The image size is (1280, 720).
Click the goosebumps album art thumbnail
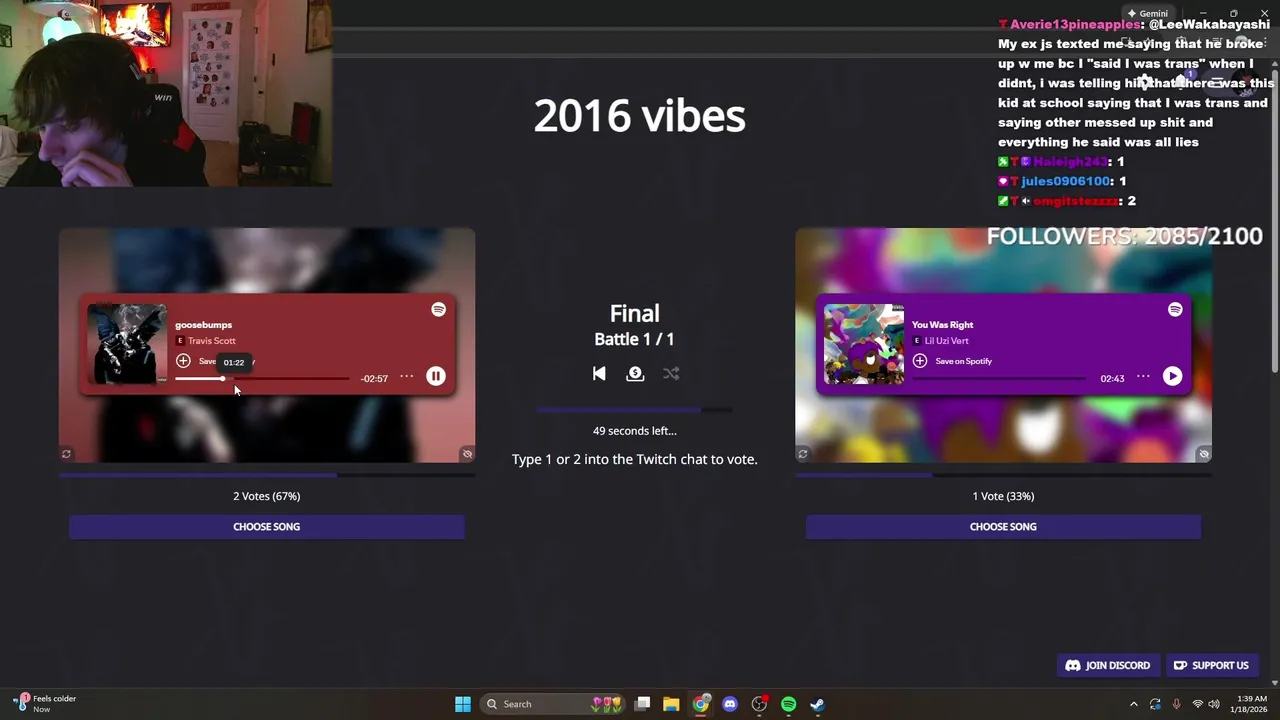[127, 344]
